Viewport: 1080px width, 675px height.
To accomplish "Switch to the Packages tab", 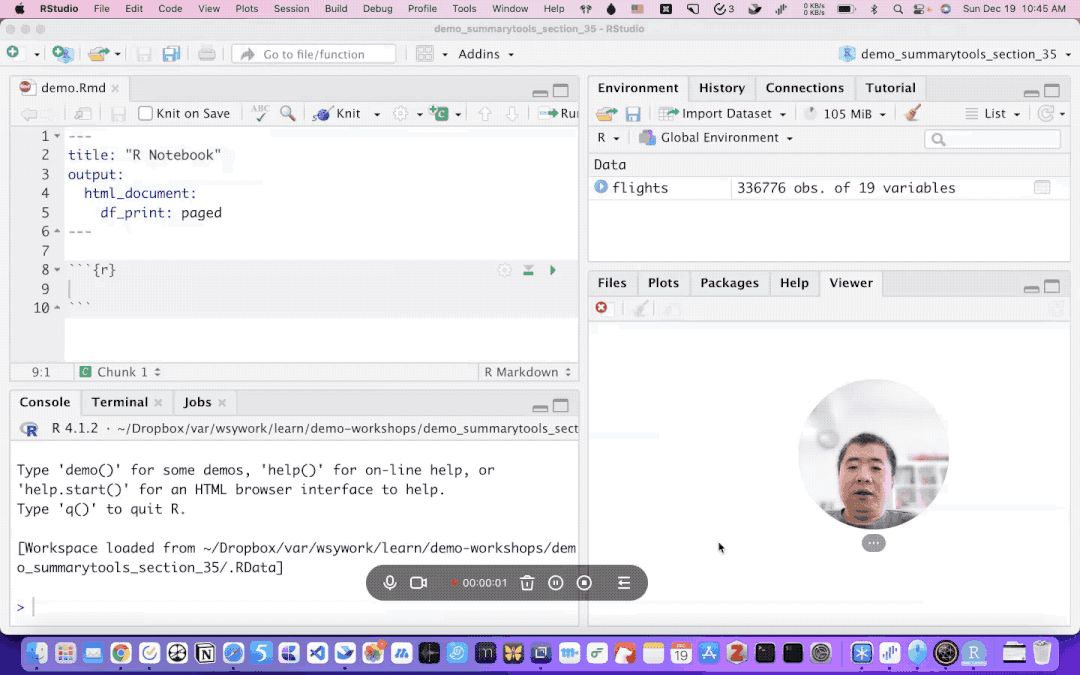I will (729, 283).
